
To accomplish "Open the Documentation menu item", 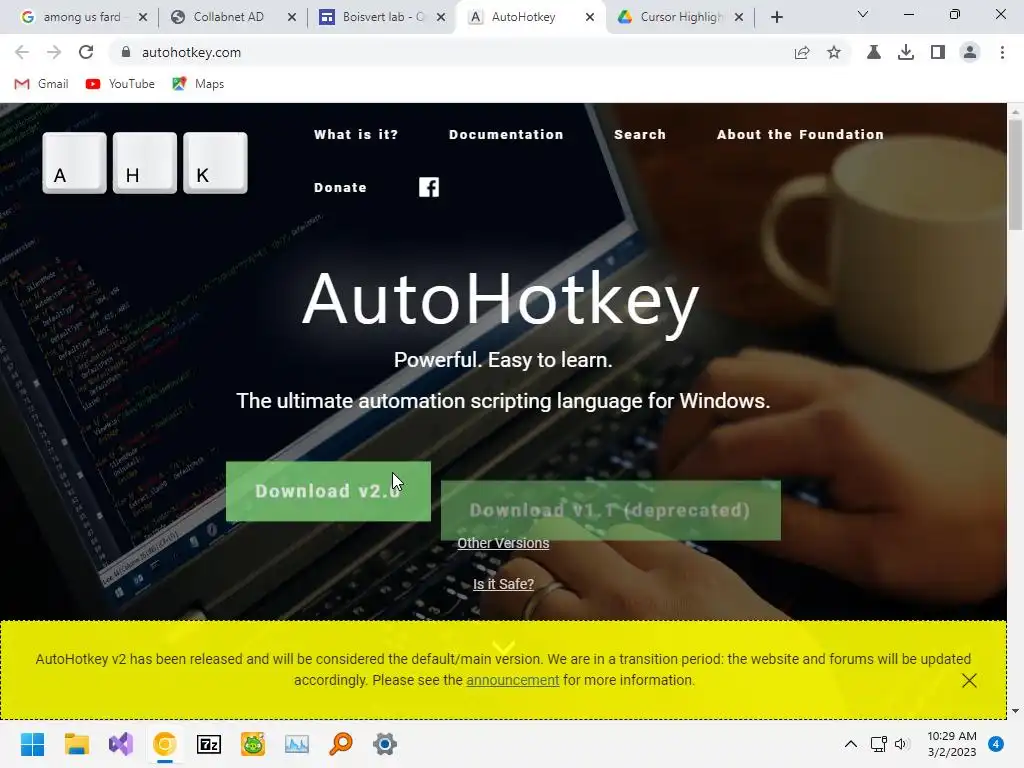I will pos(506,135).
